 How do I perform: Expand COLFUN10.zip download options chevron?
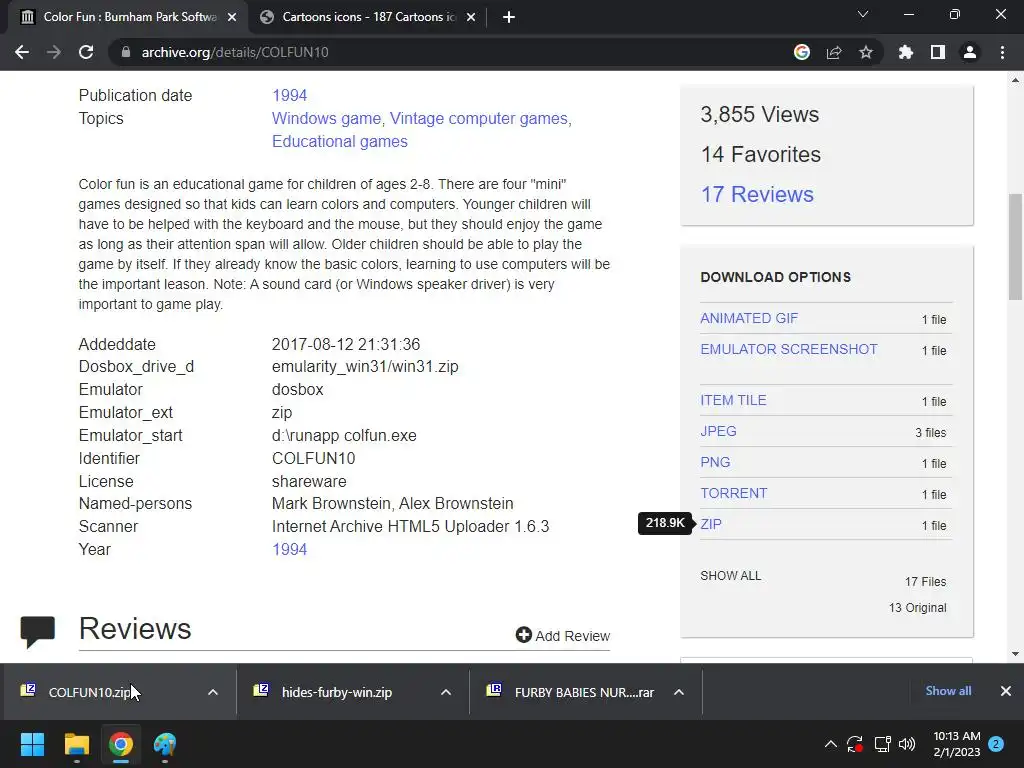click(x=213, y=692)
